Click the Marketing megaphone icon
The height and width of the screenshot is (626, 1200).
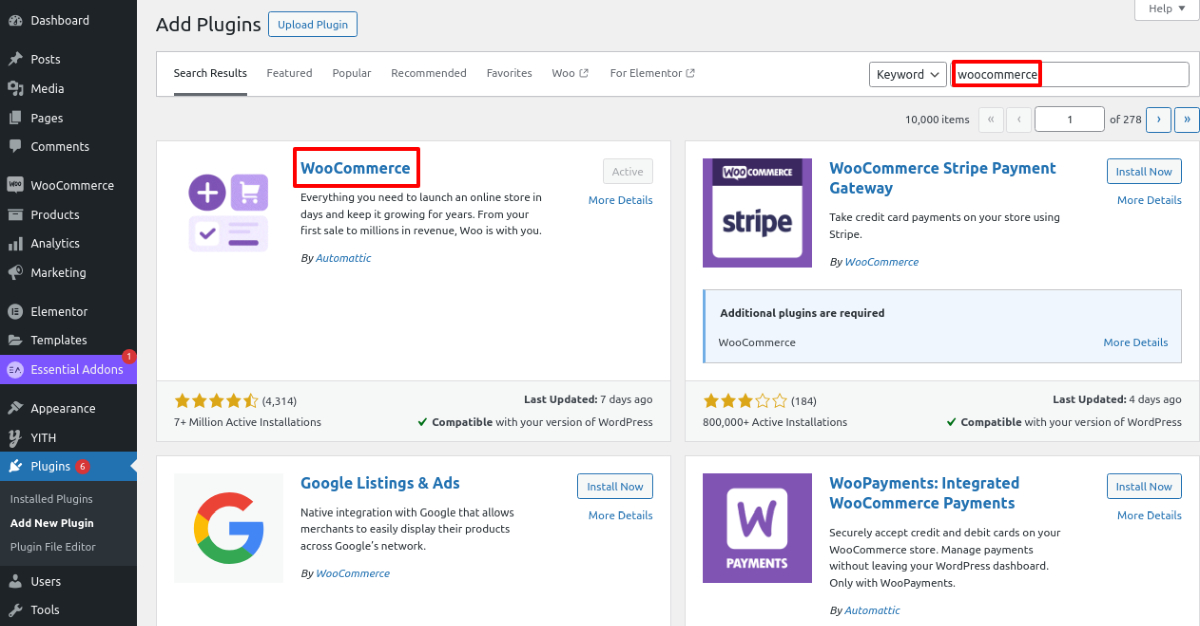[x=15, y=272]
